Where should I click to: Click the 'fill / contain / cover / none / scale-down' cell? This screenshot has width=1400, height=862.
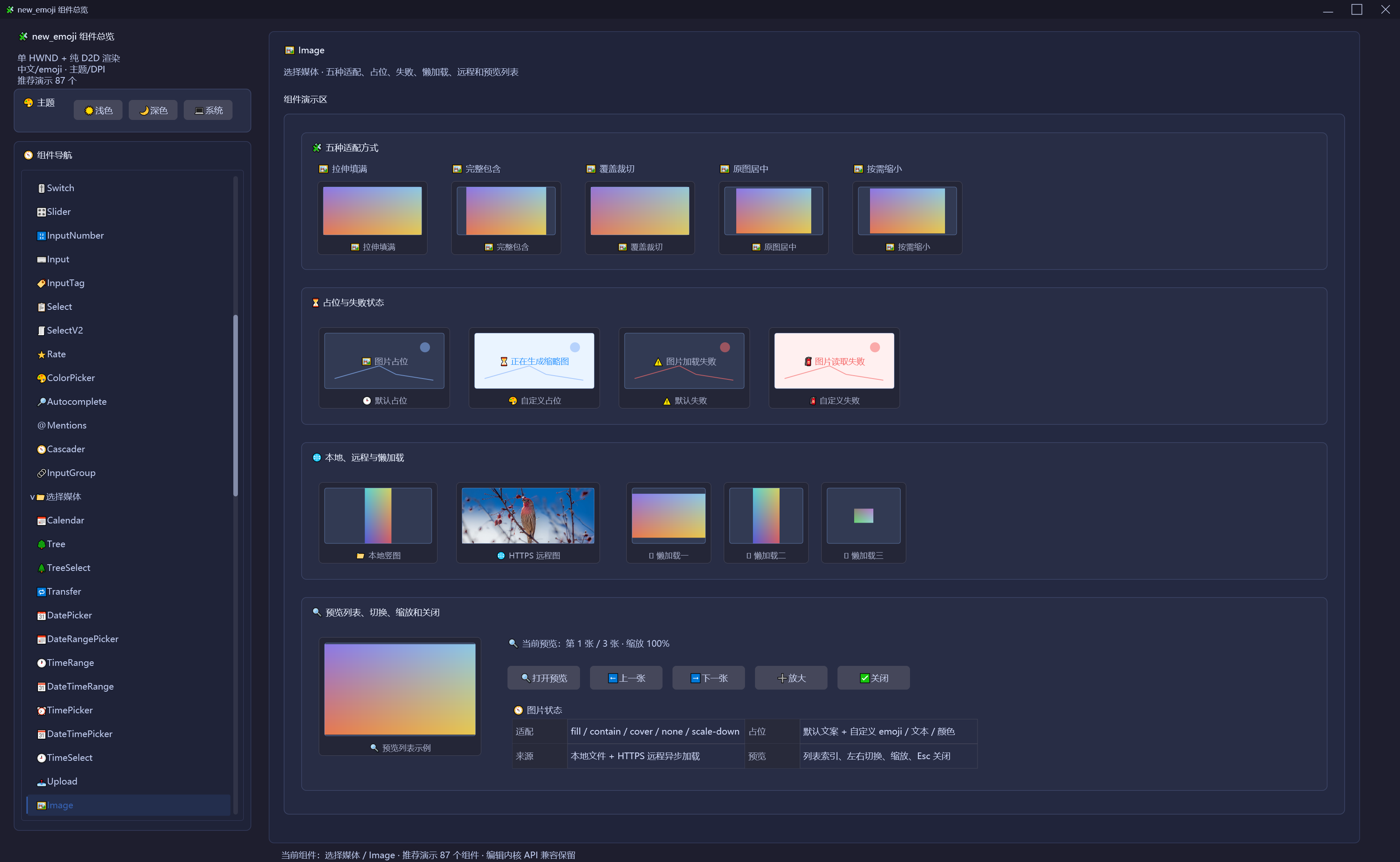[x=655, y=731]
